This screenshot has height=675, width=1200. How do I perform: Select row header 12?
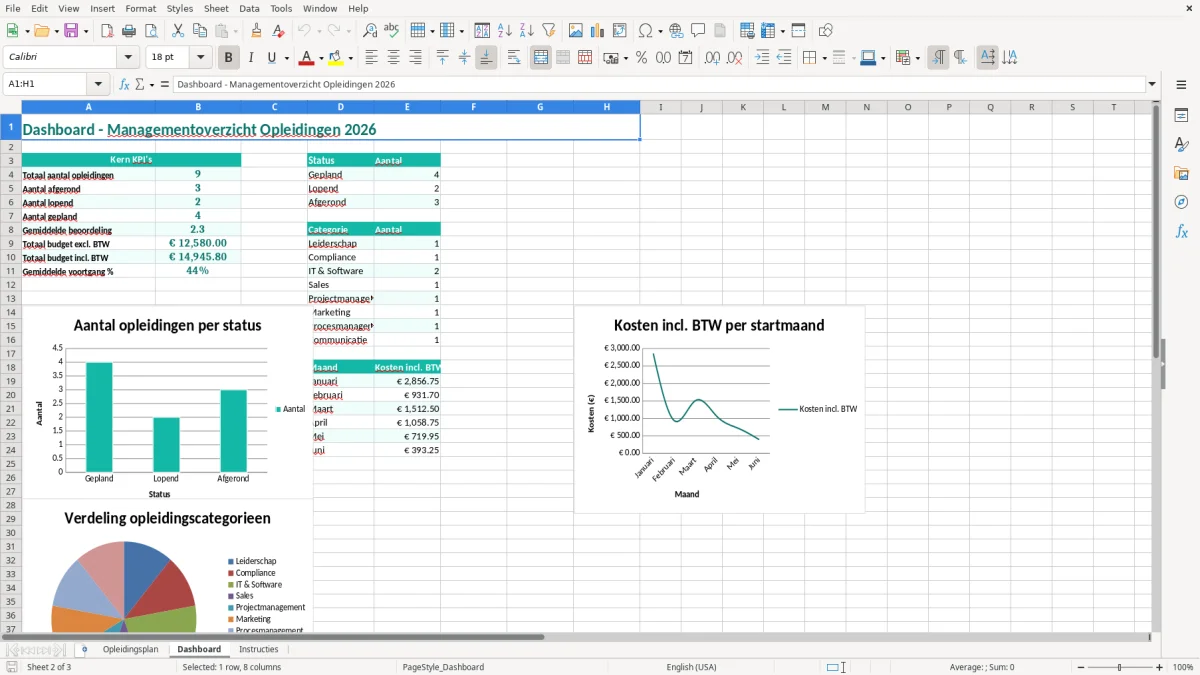[x=11, y=285]
